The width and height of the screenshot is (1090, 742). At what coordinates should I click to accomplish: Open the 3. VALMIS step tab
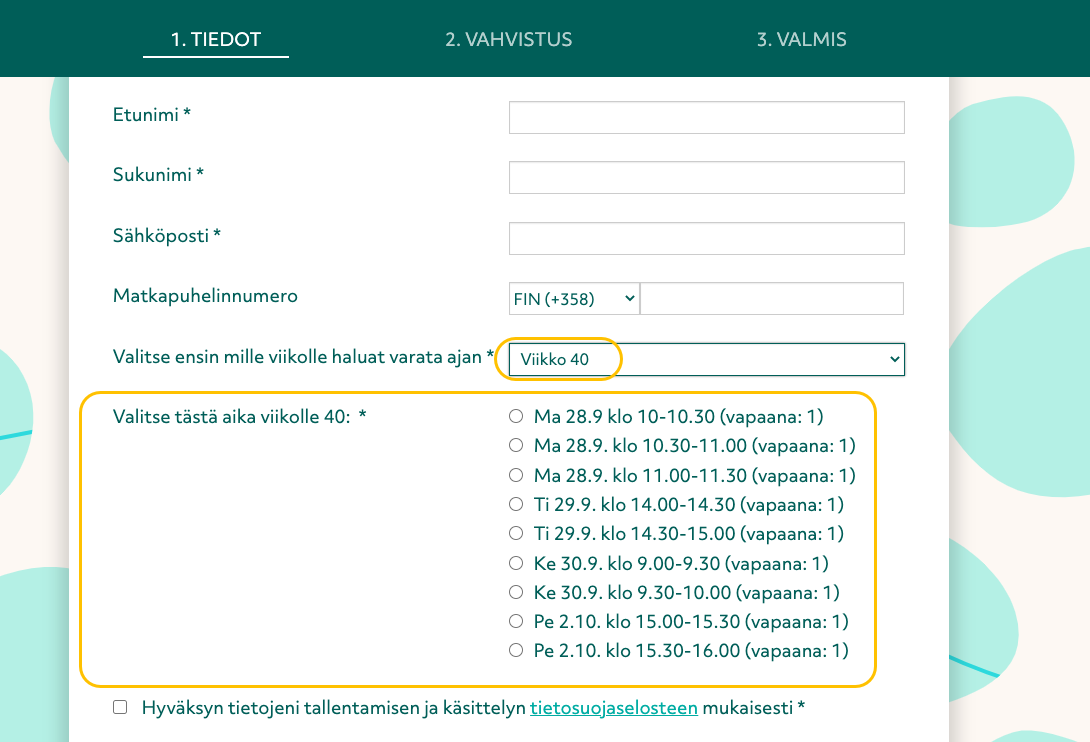pos(801,40)
